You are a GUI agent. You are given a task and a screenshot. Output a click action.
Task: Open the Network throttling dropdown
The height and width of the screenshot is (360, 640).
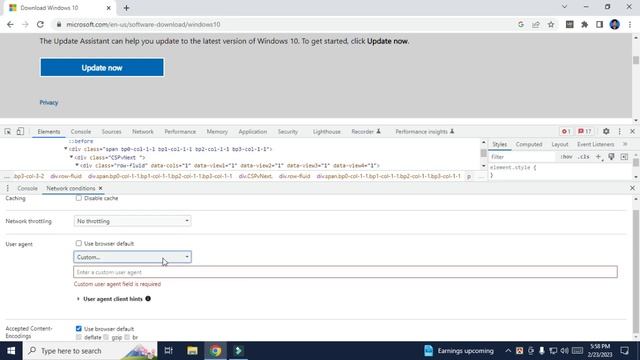(x=132, y=221)
